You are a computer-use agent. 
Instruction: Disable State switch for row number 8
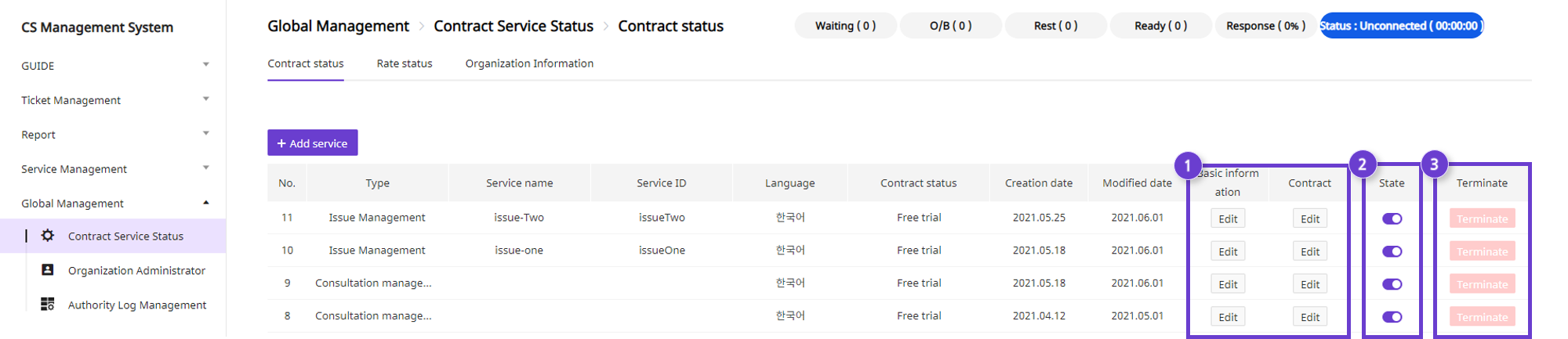point(1392,317)
